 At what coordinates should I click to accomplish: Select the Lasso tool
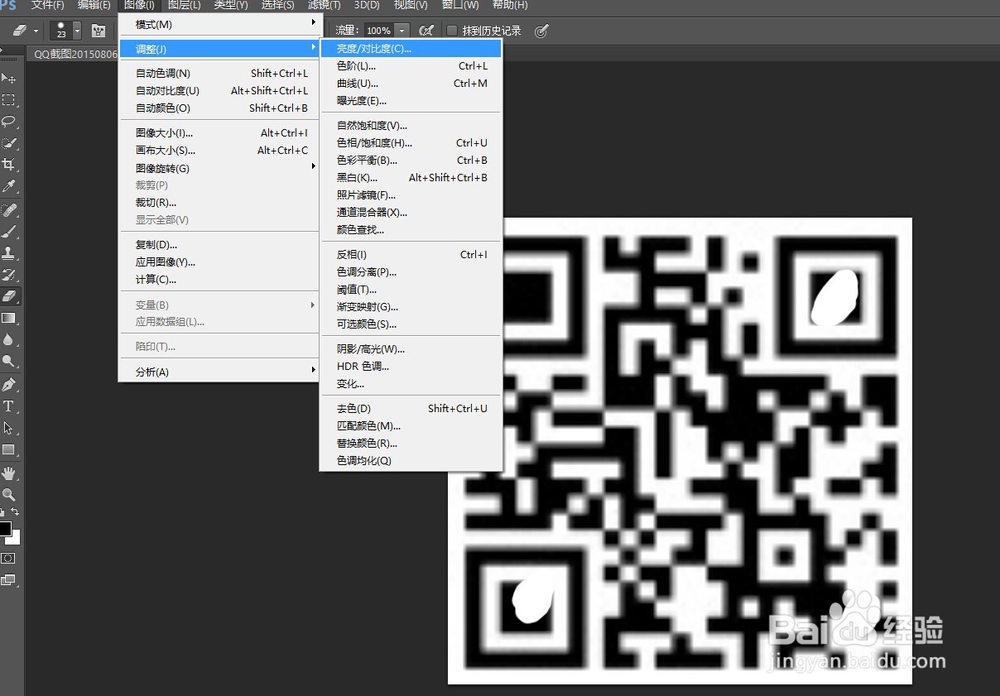9,121
